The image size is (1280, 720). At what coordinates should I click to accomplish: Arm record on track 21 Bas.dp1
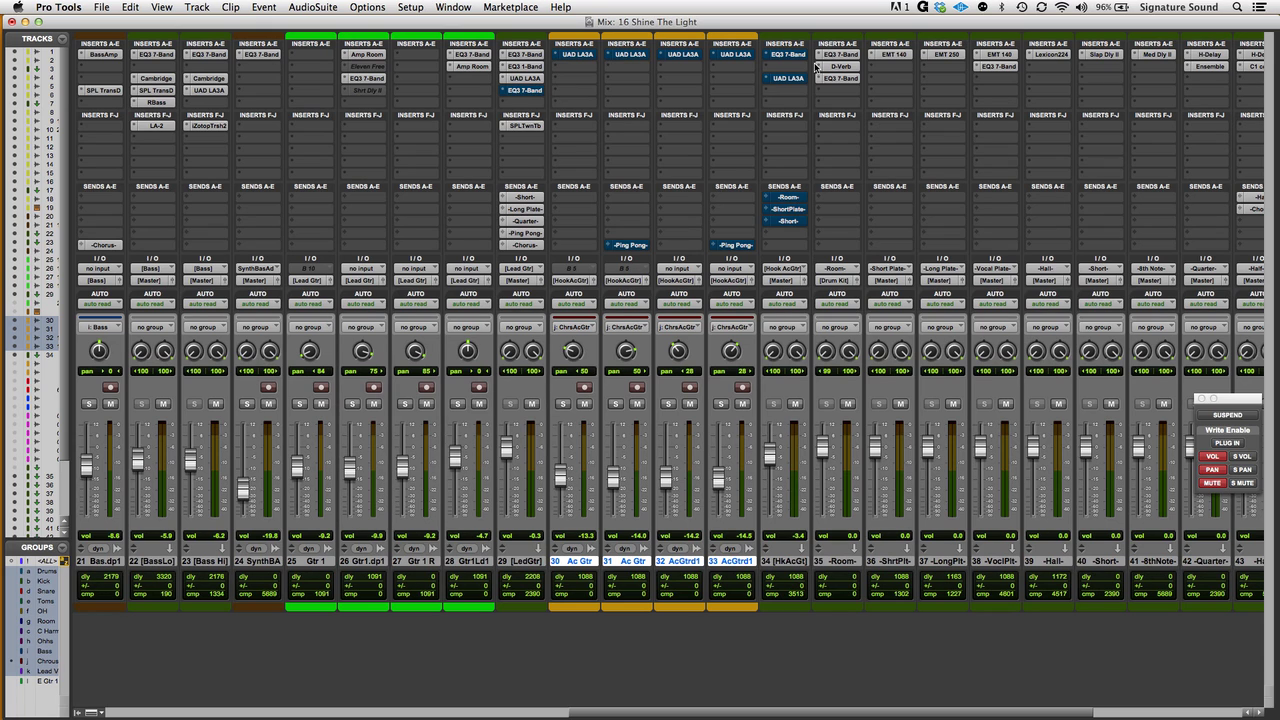click(110, 387)
